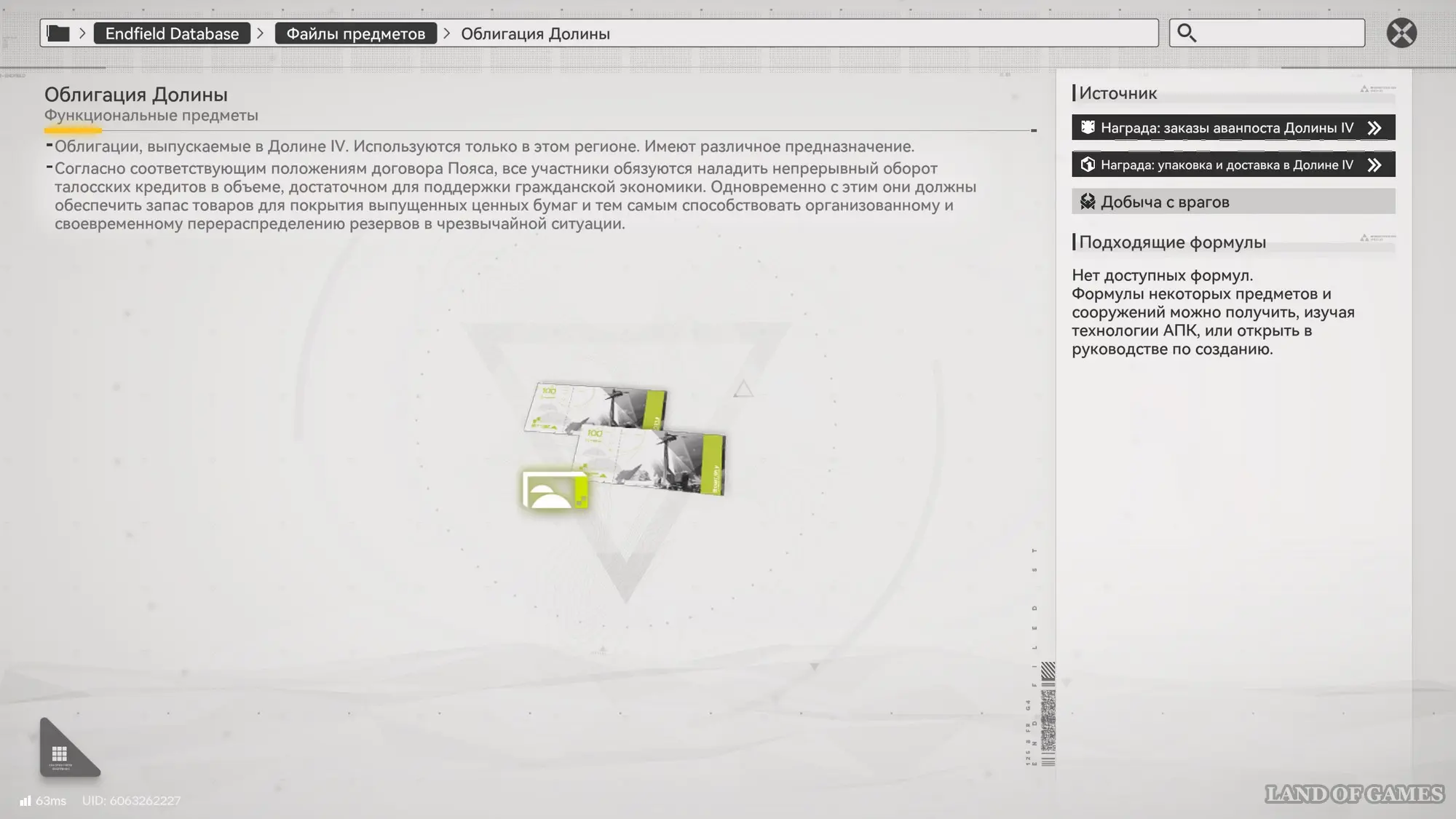
Task: Expand the packaging and delivery double chevron
Action: [x=1374, y=165]
